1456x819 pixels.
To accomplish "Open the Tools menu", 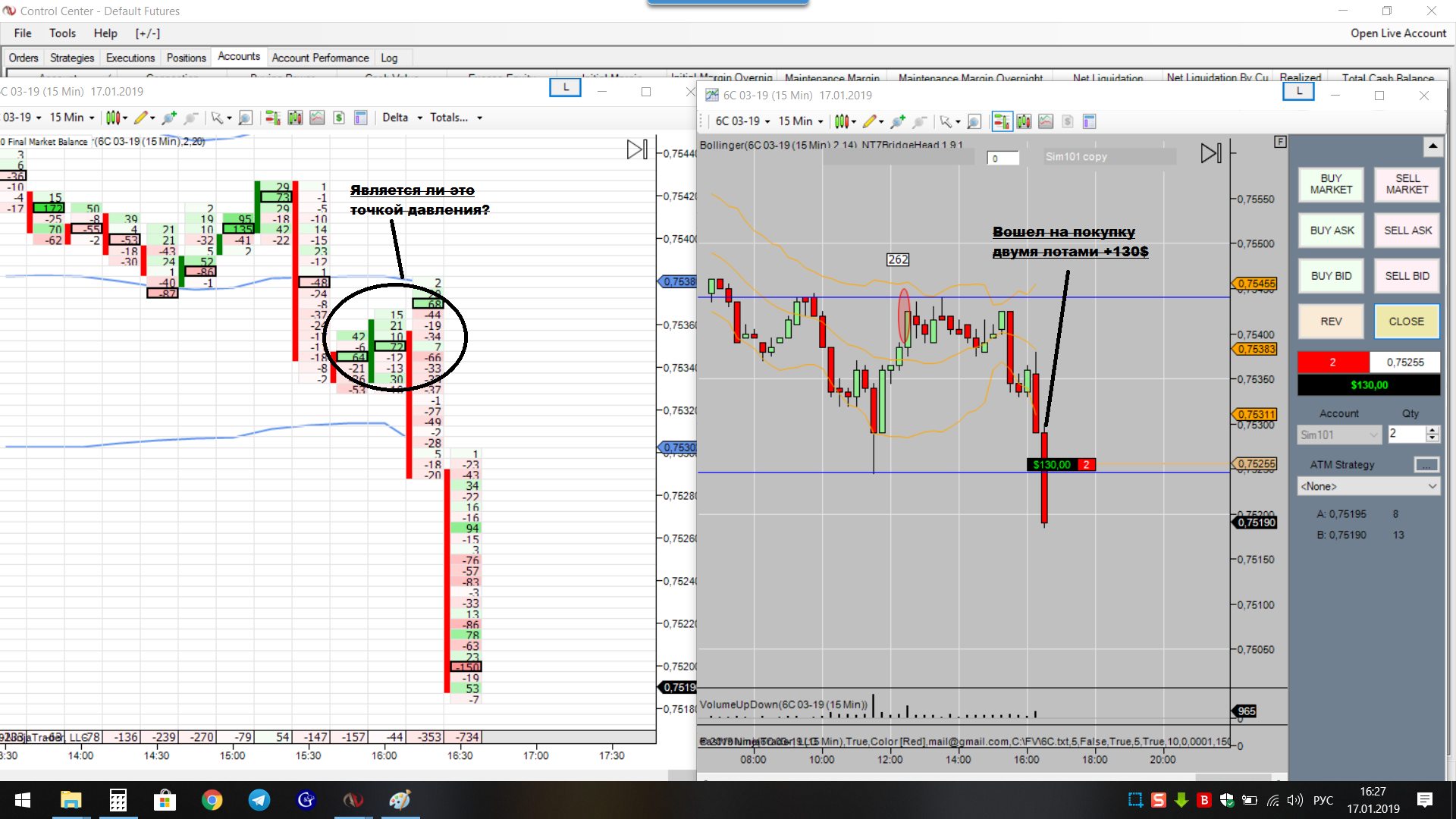I will click(62, 33).
